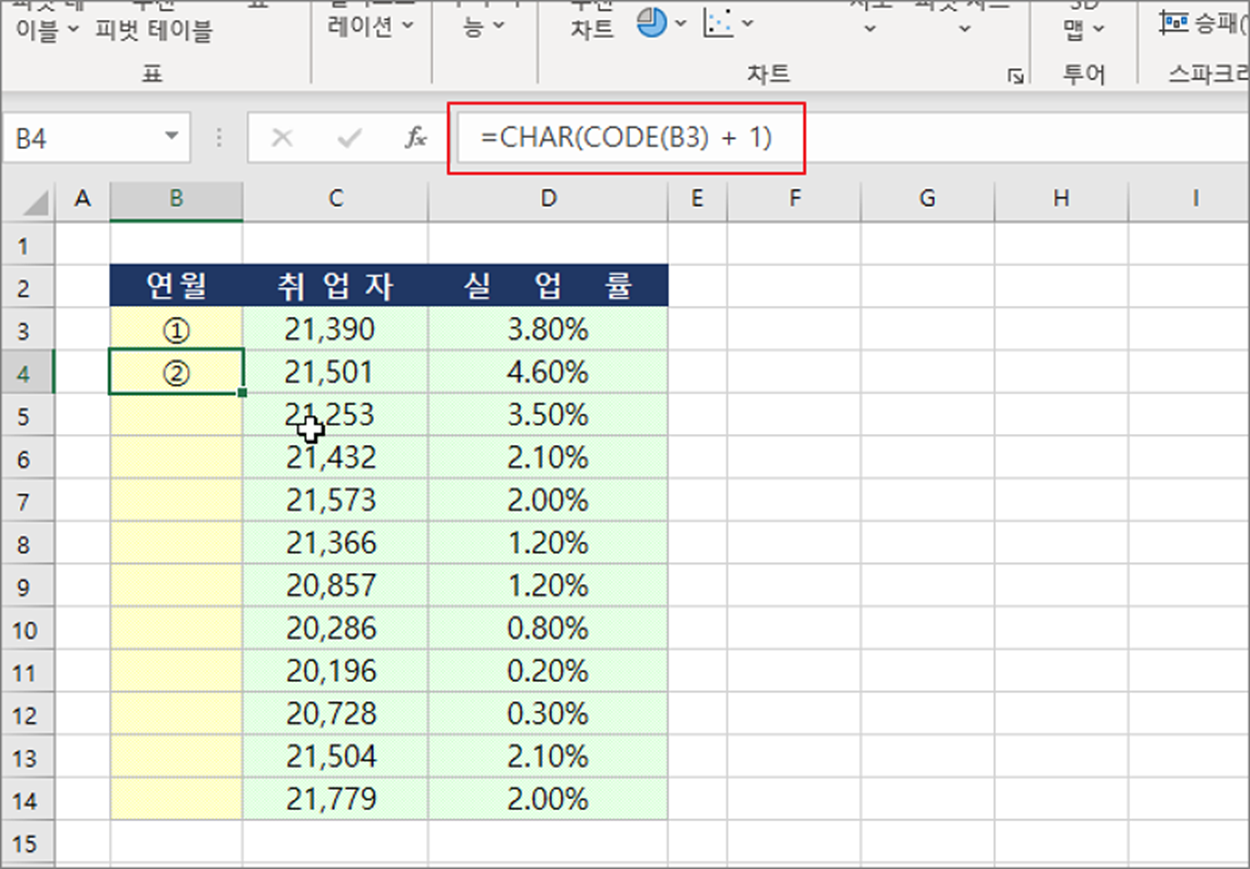Select the cell with 20,196
Viewport: 1250px width, 869px height.
click(x=335, y=672)
